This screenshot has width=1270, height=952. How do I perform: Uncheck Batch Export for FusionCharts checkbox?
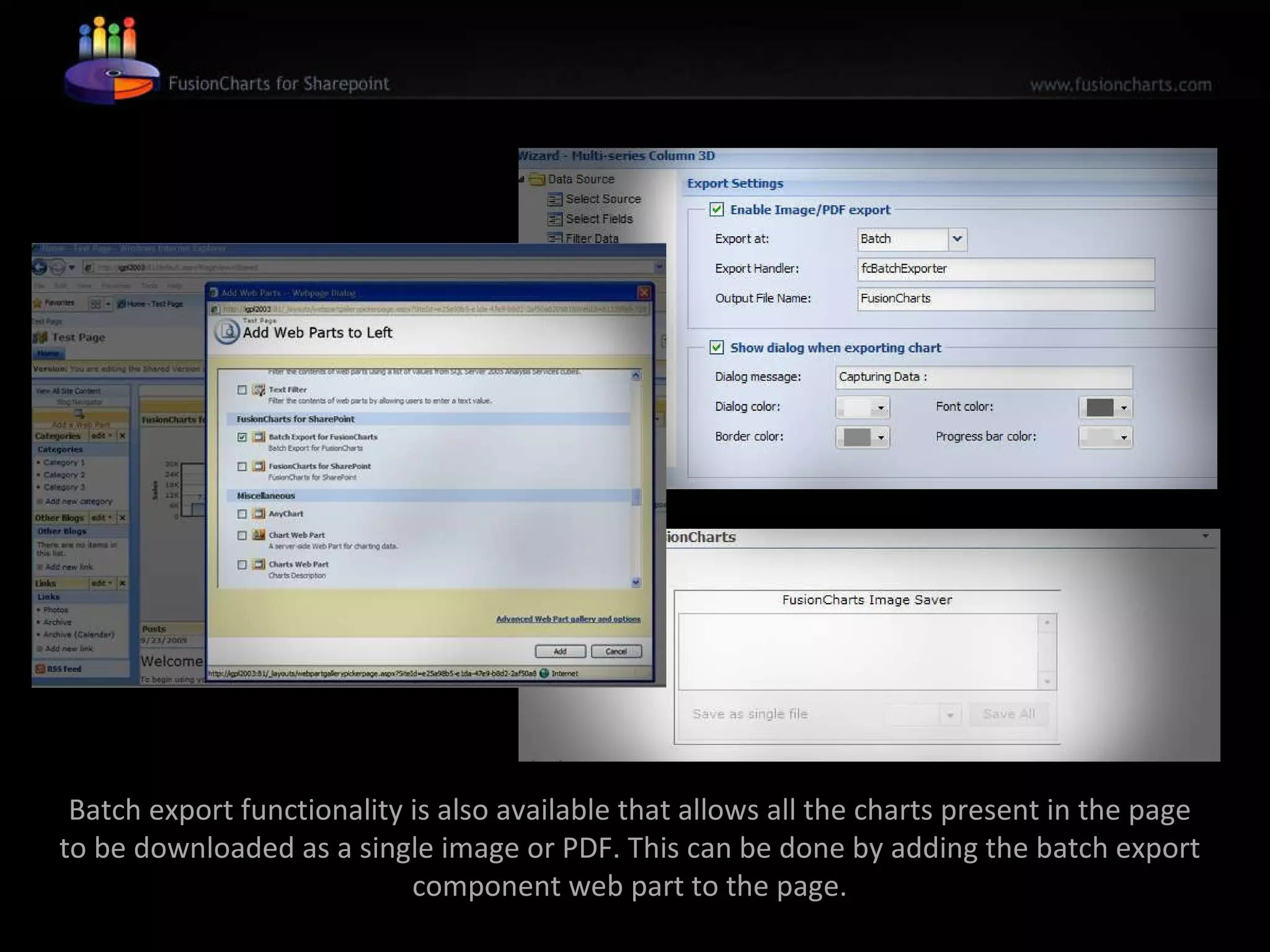tap(242, 437)
